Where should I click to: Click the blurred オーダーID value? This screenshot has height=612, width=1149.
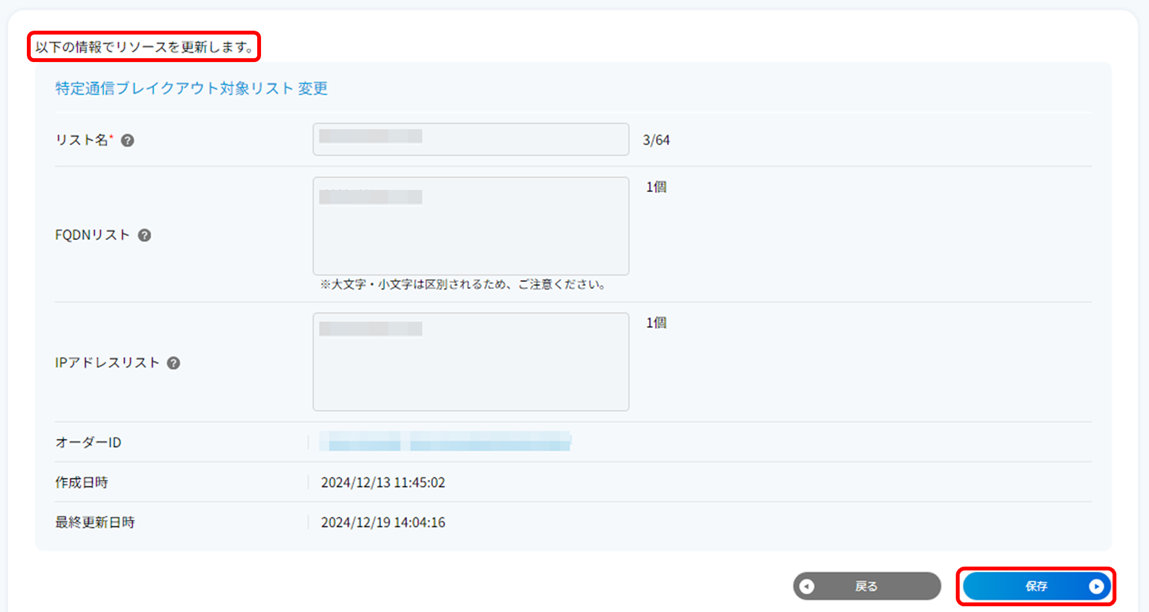coord(446,441)
